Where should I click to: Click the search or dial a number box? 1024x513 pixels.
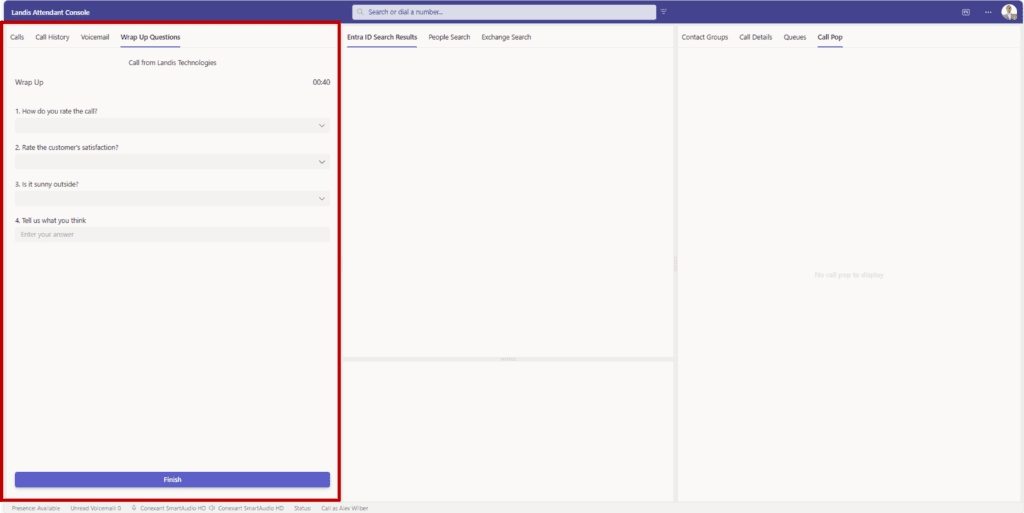click(x=504, y=12)
